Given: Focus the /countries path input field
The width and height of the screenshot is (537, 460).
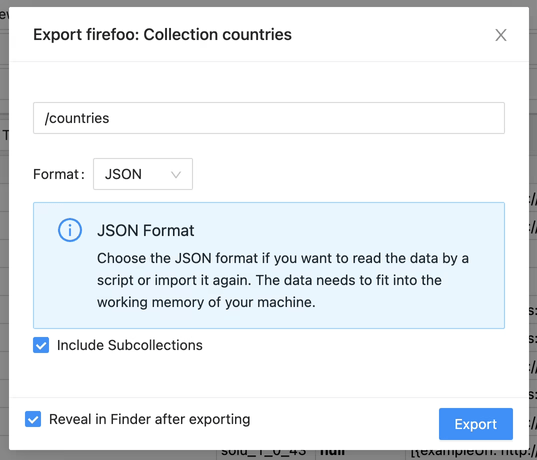Looking at the screenshot, I should 269,118.
